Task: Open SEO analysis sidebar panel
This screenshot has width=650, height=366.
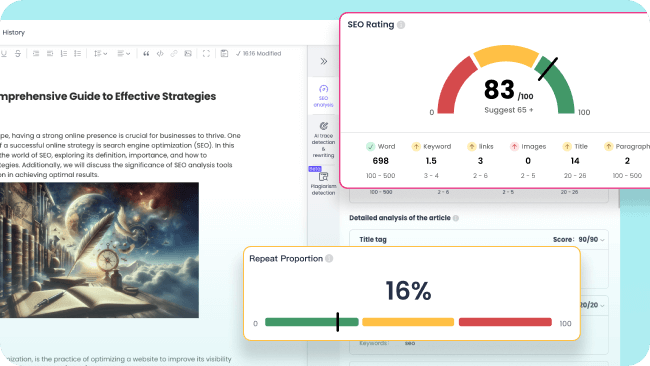Action: pyautogui.click(x=323, y=96)
